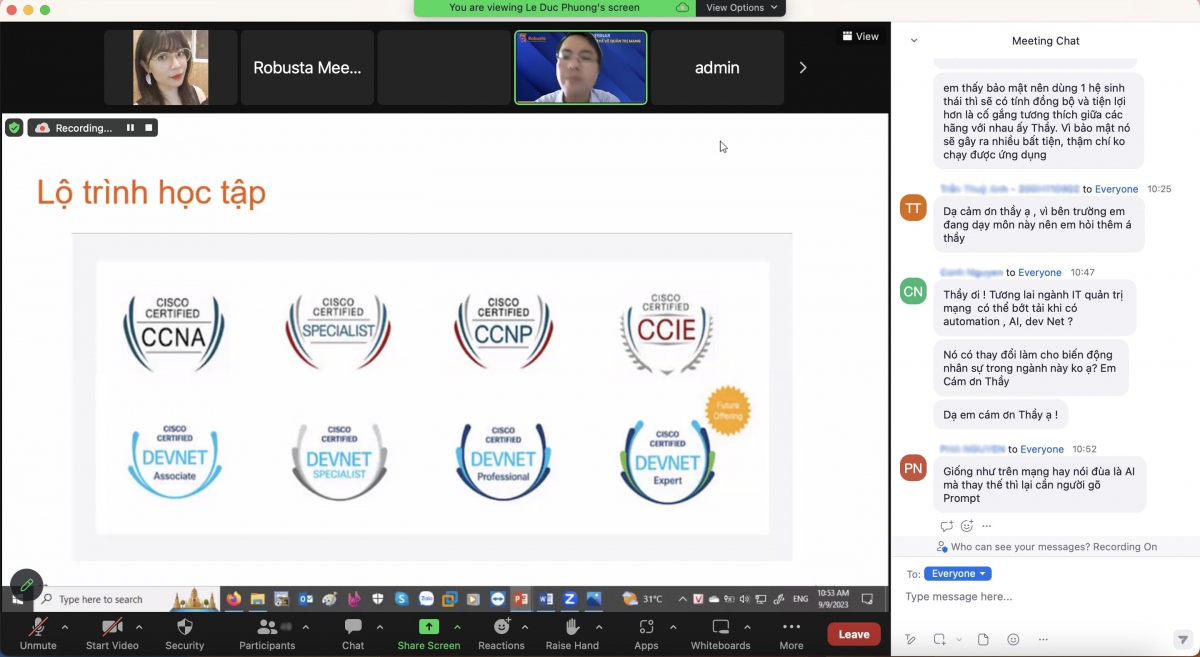Toggle the Chat panel from the toolbar
The width and height of the screenshot is (1200, 657).
[353, 633]
